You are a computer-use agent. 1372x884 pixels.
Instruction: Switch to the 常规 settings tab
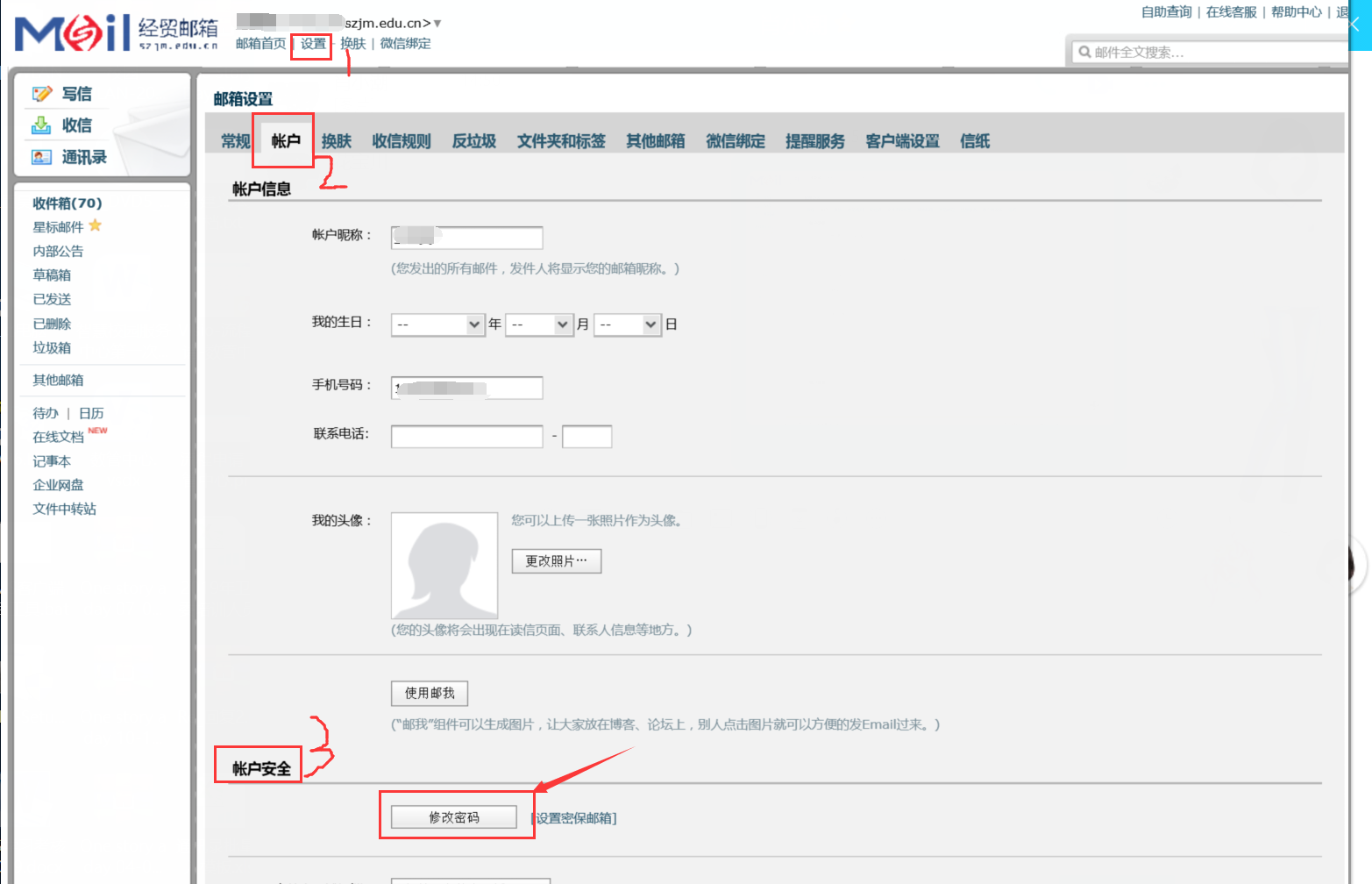pyautogui.click(x=234, y=141)
